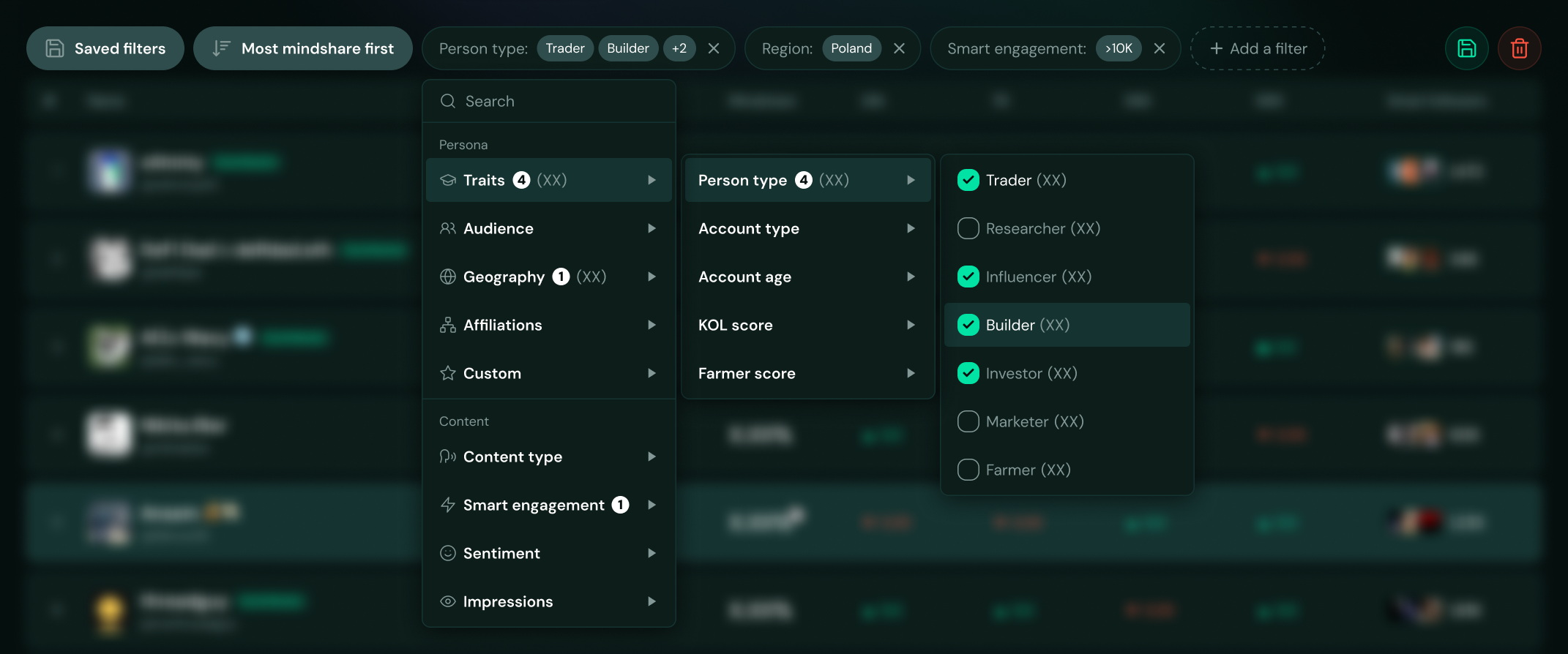The height and width of the screenshot is (654, 1568).
Task: Check the Marketer checkbox
Action: point(968,421)
